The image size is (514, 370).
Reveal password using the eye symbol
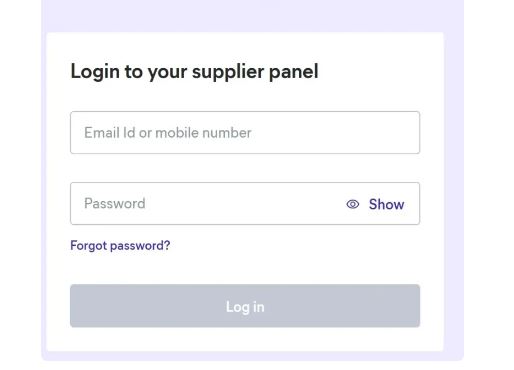tap(353, 204)
